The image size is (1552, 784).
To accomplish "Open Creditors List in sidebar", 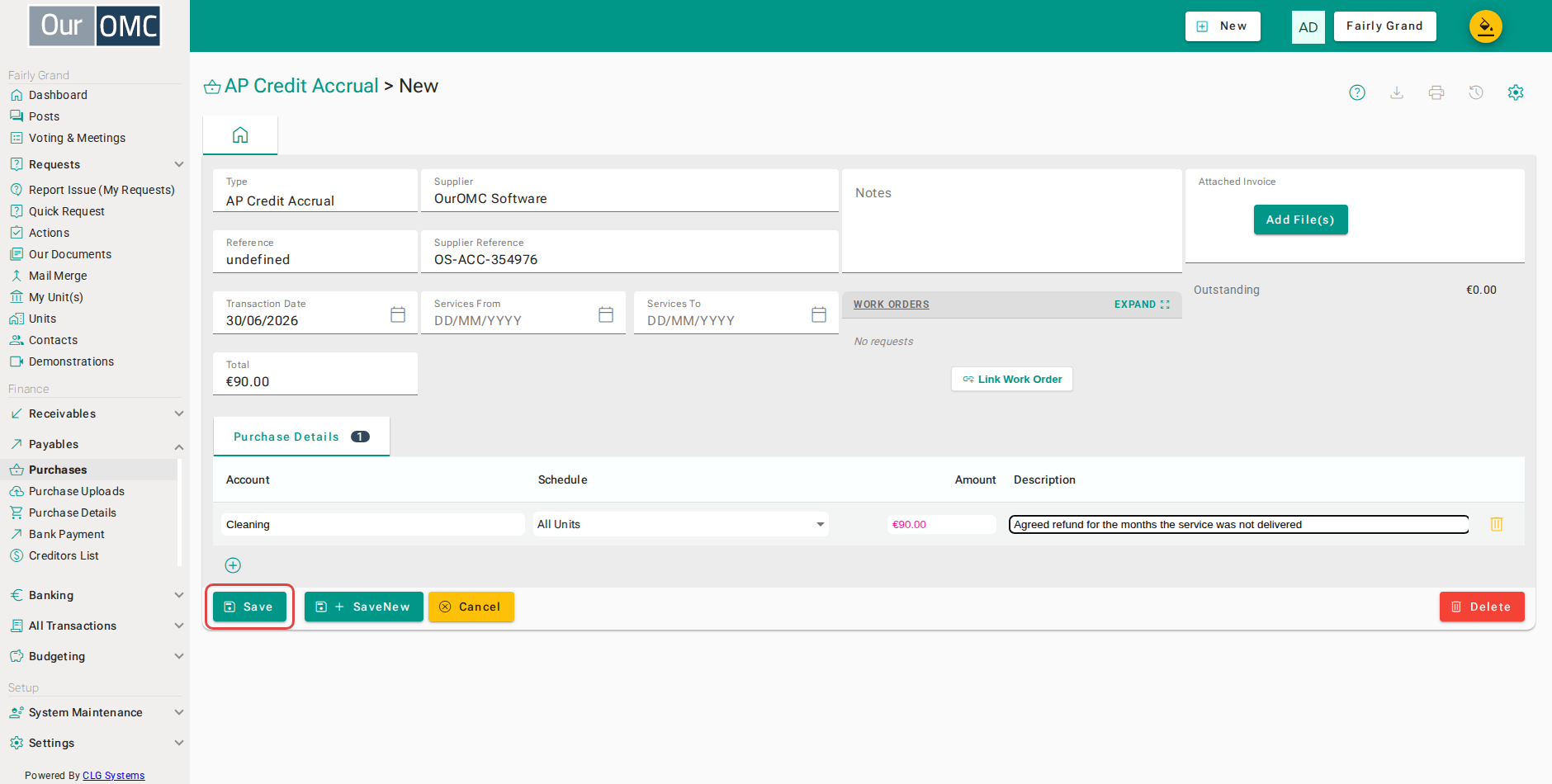I will [64, 555].
